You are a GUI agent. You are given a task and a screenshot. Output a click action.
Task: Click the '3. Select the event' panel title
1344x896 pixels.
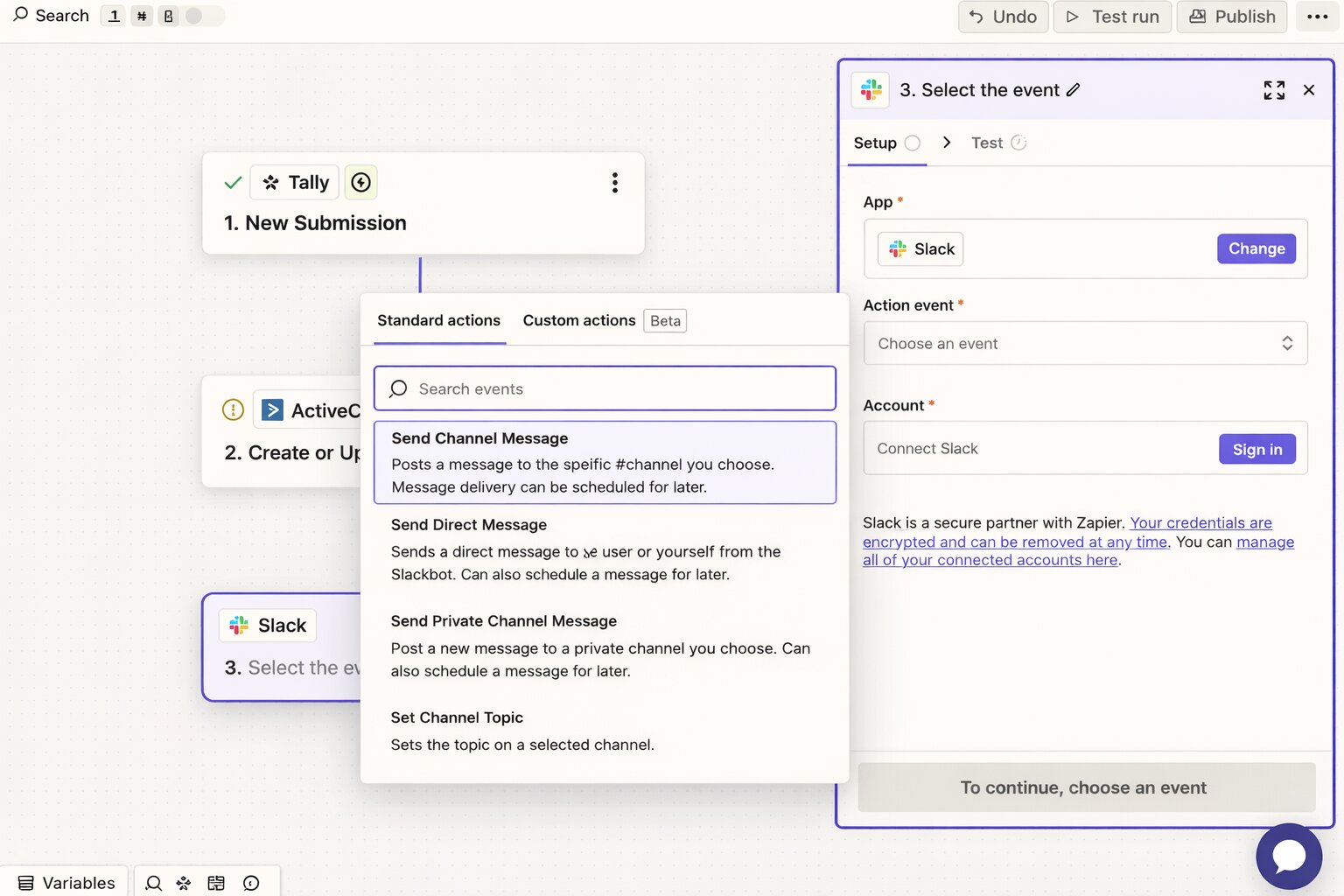click(x=979, y=90)
